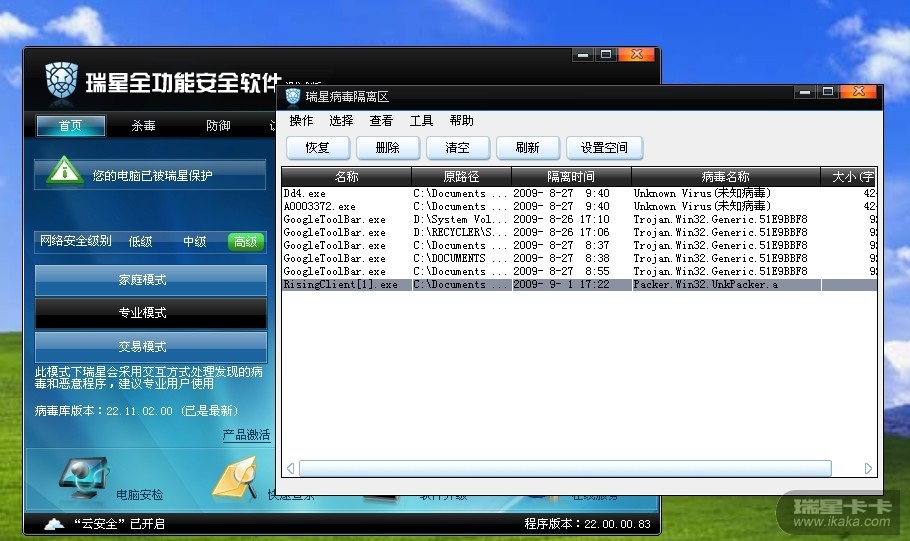Minimize the main Rising security window
Image resolution: width=910 pixels, height=541 pixels.
pos(583,55)
